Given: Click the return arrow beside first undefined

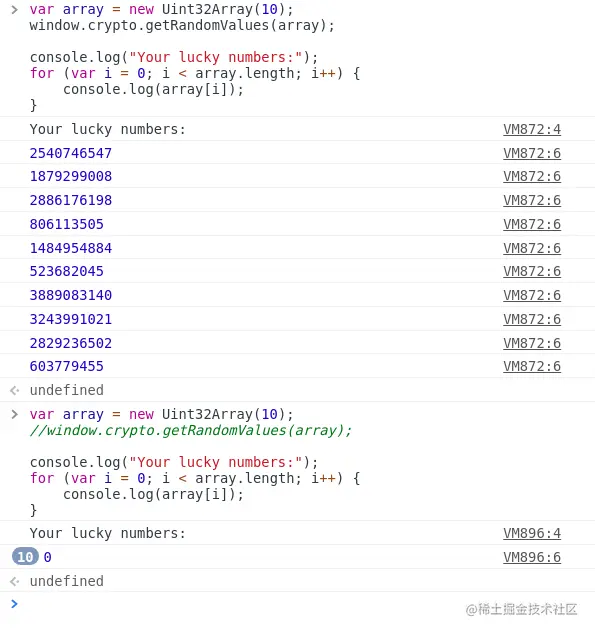Looking at the screenshot, I should 15,390.
